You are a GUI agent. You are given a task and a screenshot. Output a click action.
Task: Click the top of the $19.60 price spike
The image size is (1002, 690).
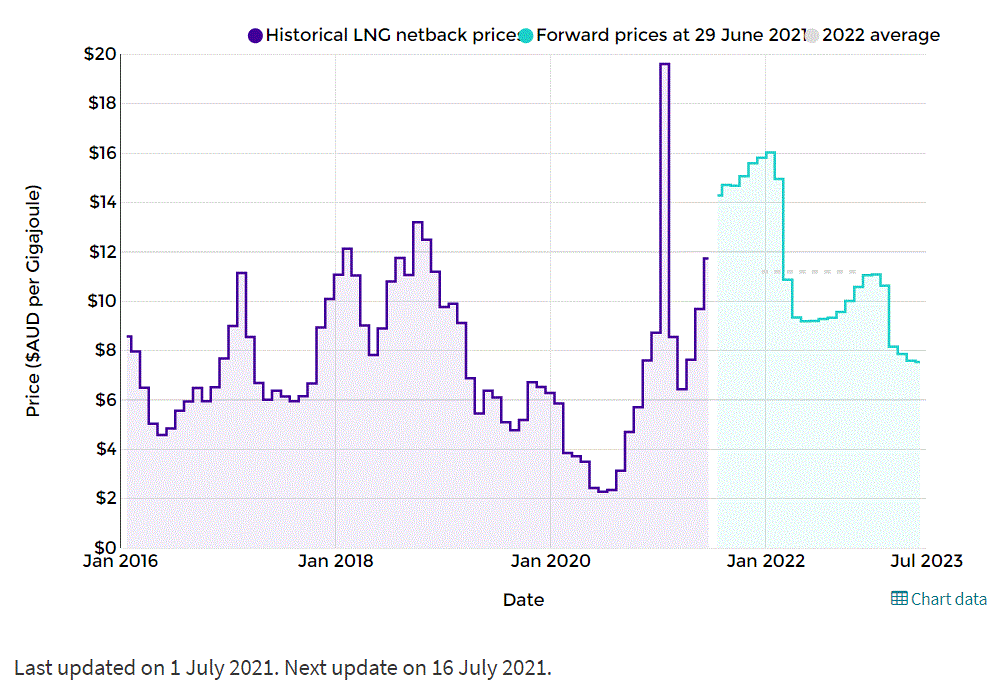[664, 64]
